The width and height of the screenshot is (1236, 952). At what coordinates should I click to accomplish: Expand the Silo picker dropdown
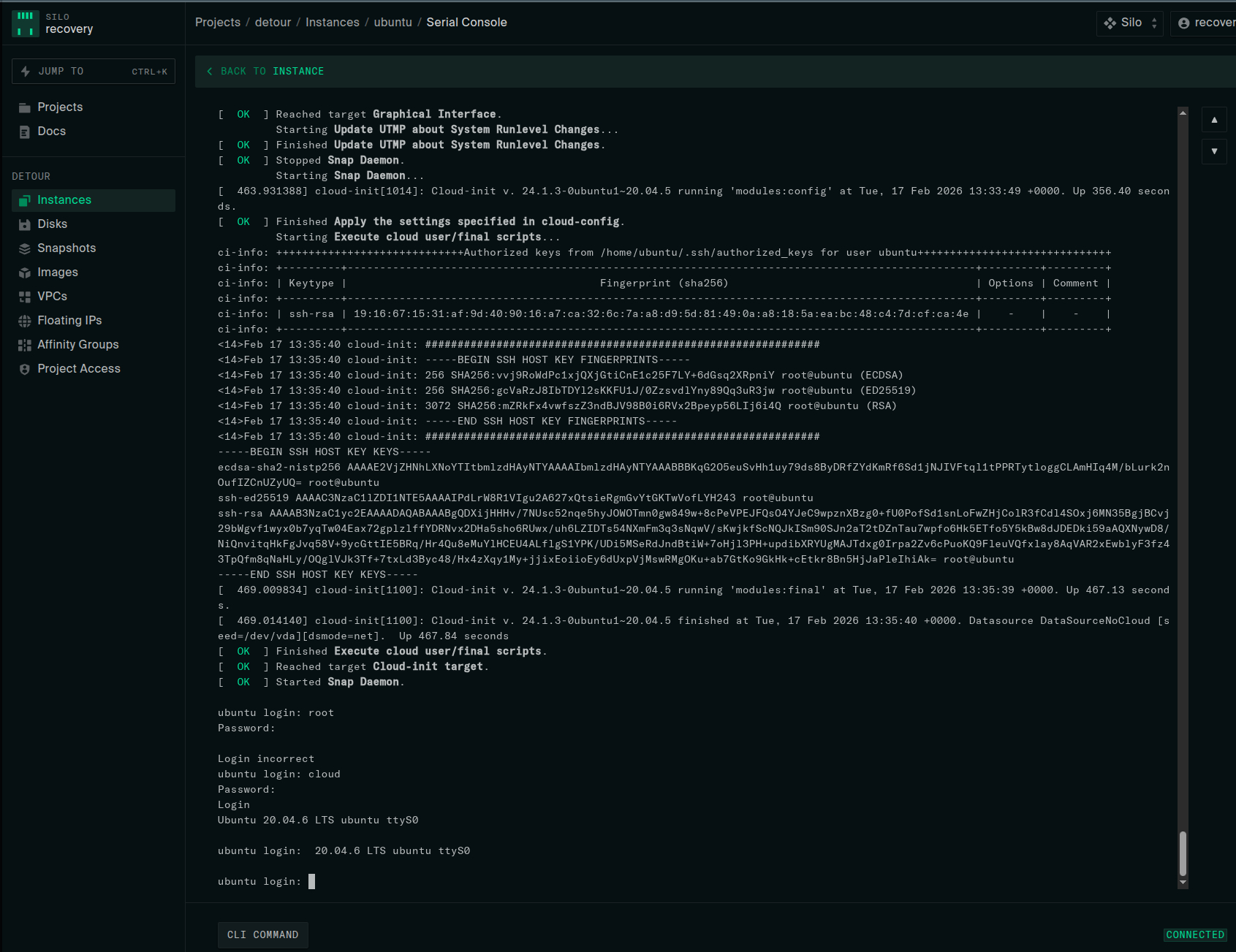coord(1129,23)
